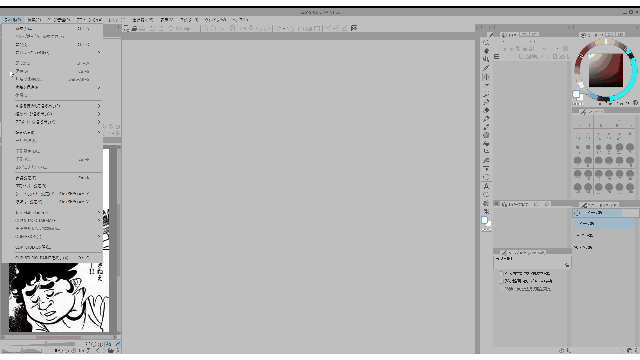Expand the QUMARION submenu in the File menu
The height and width of the screenshot is (360, 640).
click(52, 236)
